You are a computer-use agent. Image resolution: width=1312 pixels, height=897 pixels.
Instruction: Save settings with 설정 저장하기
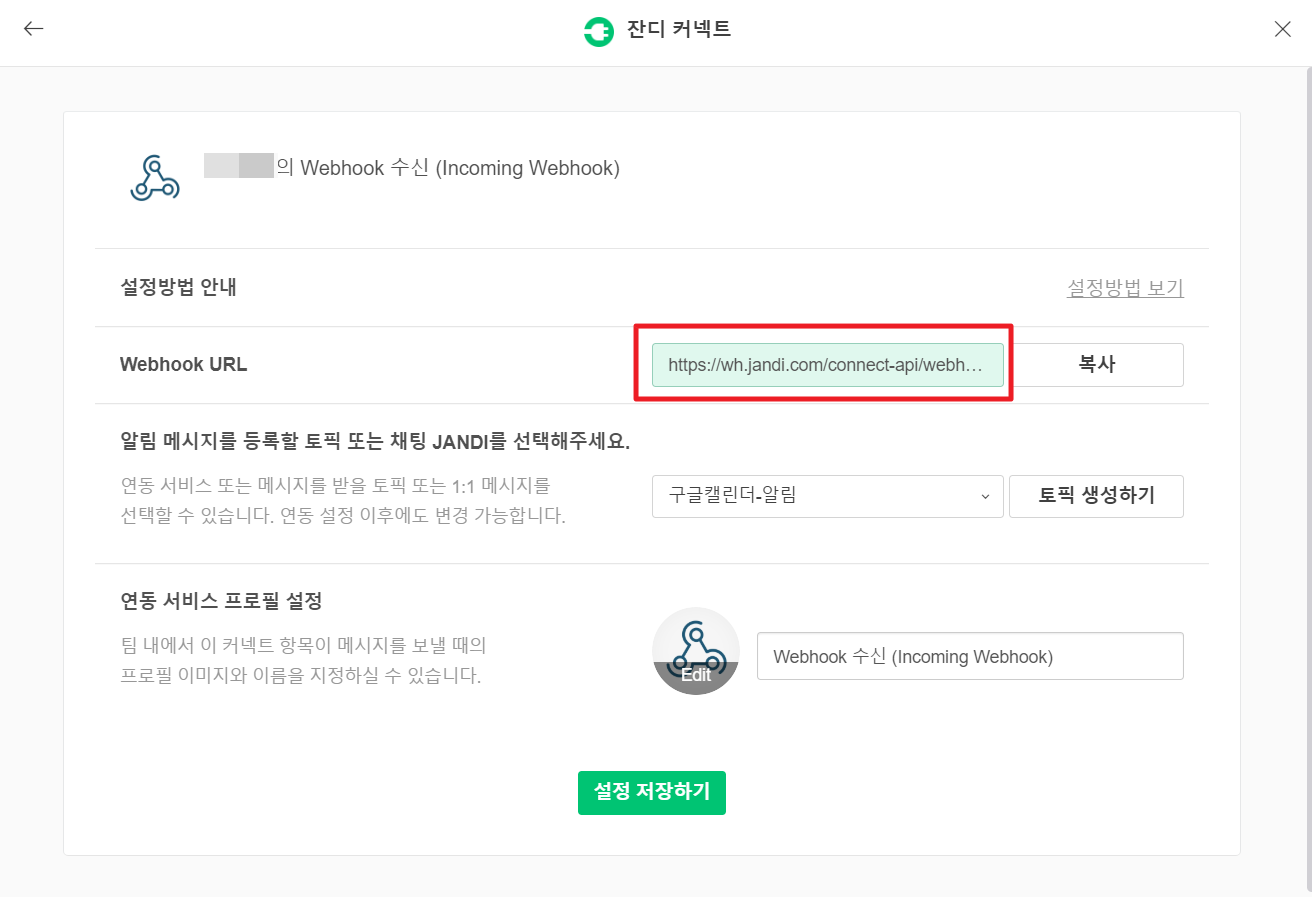[651, 792]
